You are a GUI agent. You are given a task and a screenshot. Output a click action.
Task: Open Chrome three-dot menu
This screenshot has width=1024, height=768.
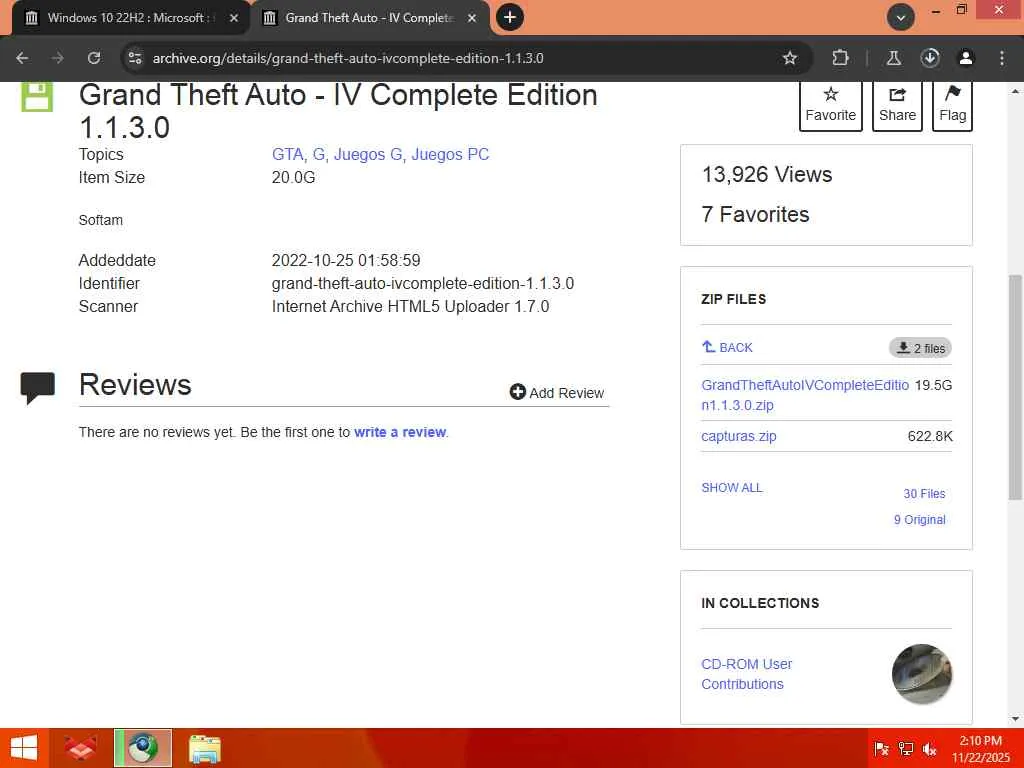pyautogui.click(x=1002, y=58)
